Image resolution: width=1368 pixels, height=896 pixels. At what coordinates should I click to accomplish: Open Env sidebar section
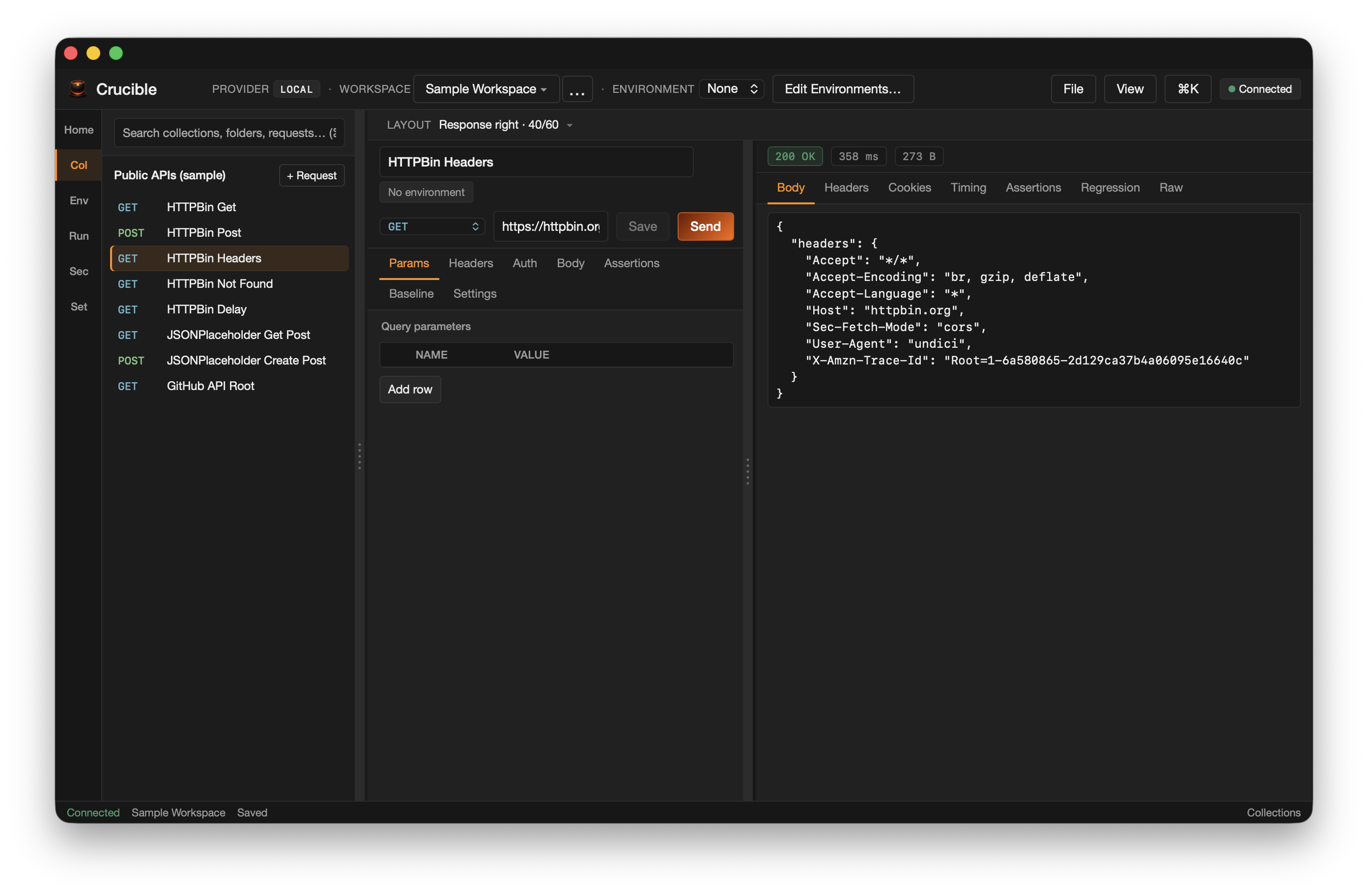tap(79, 200)
